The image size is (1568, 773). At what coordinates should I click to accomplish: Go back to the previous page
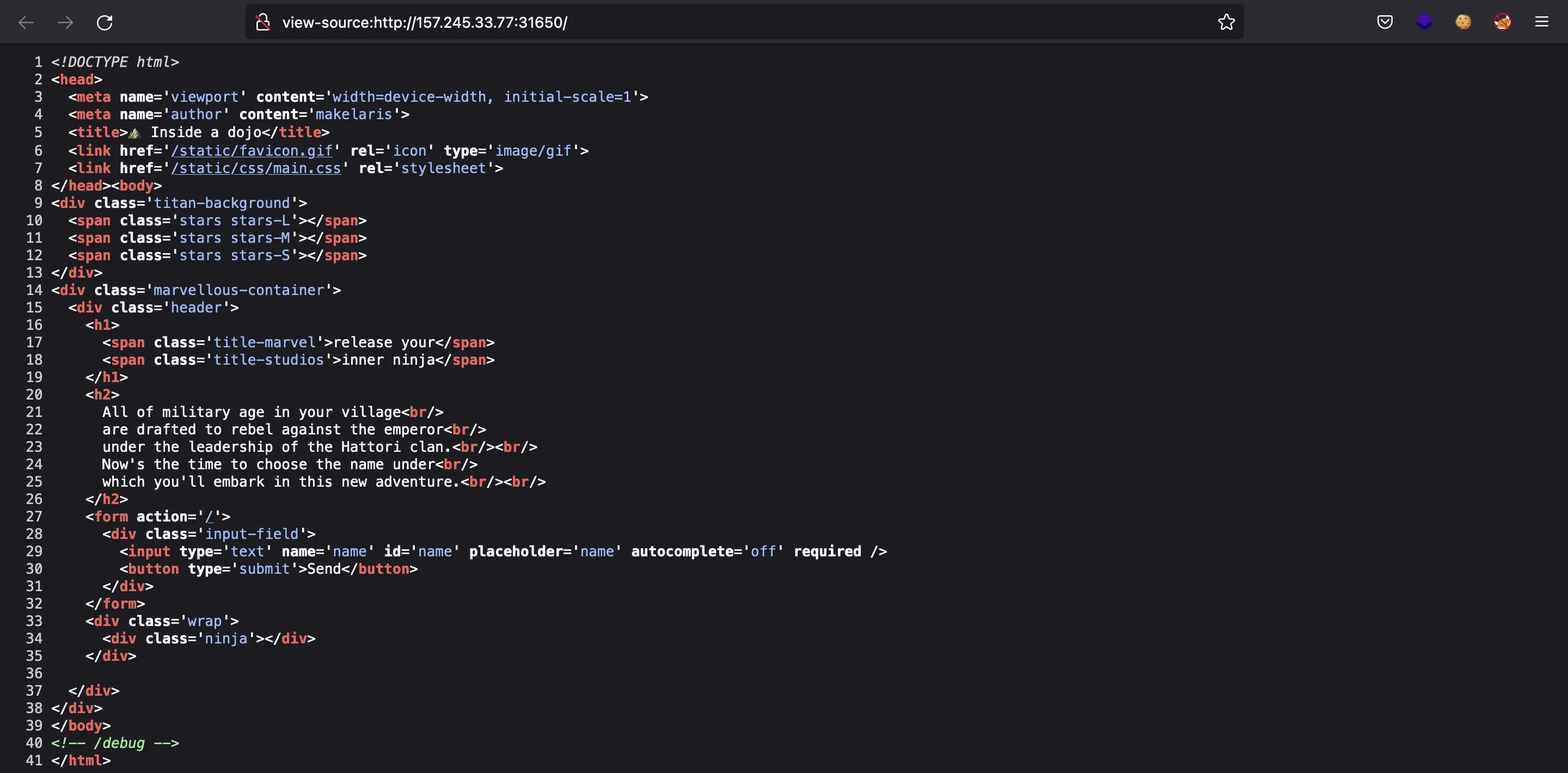(x=26, y=22)
